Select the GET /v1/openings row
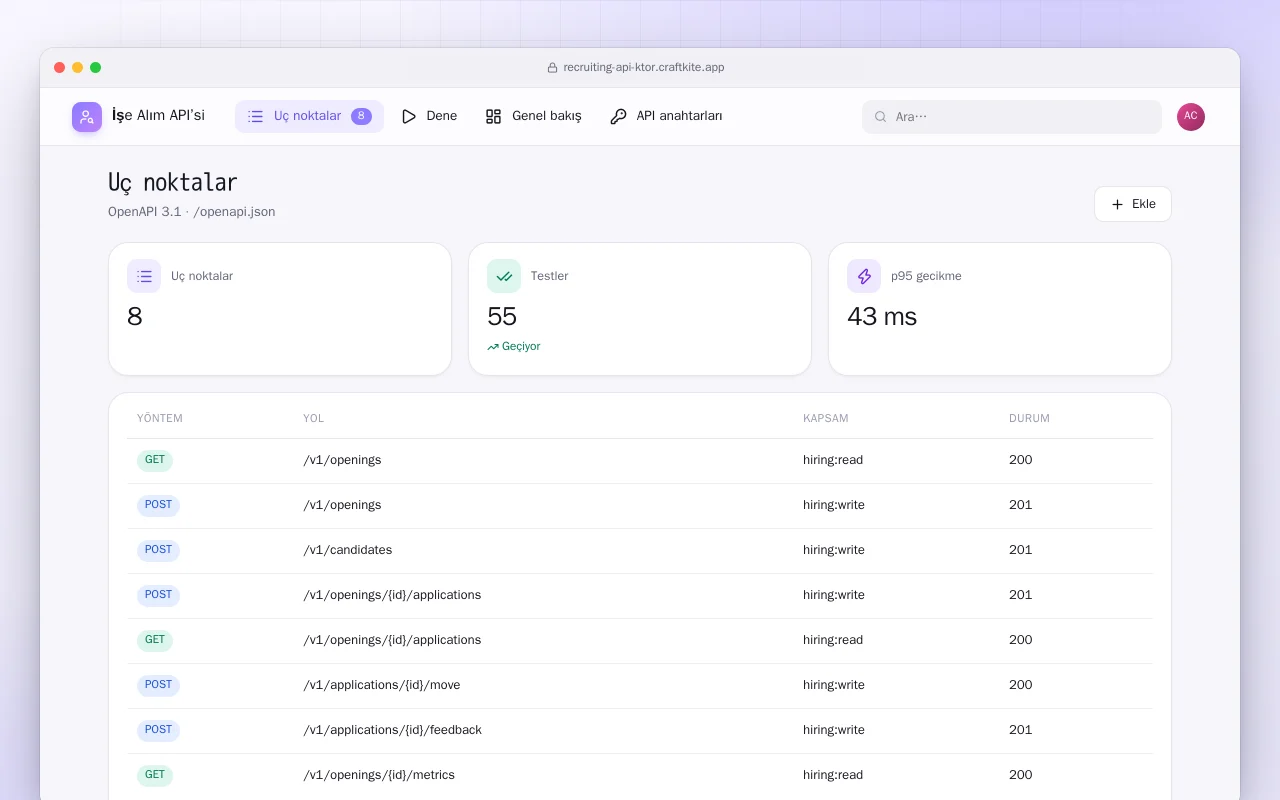Screen dimensions: 1280x800 [x=640, y=461]
